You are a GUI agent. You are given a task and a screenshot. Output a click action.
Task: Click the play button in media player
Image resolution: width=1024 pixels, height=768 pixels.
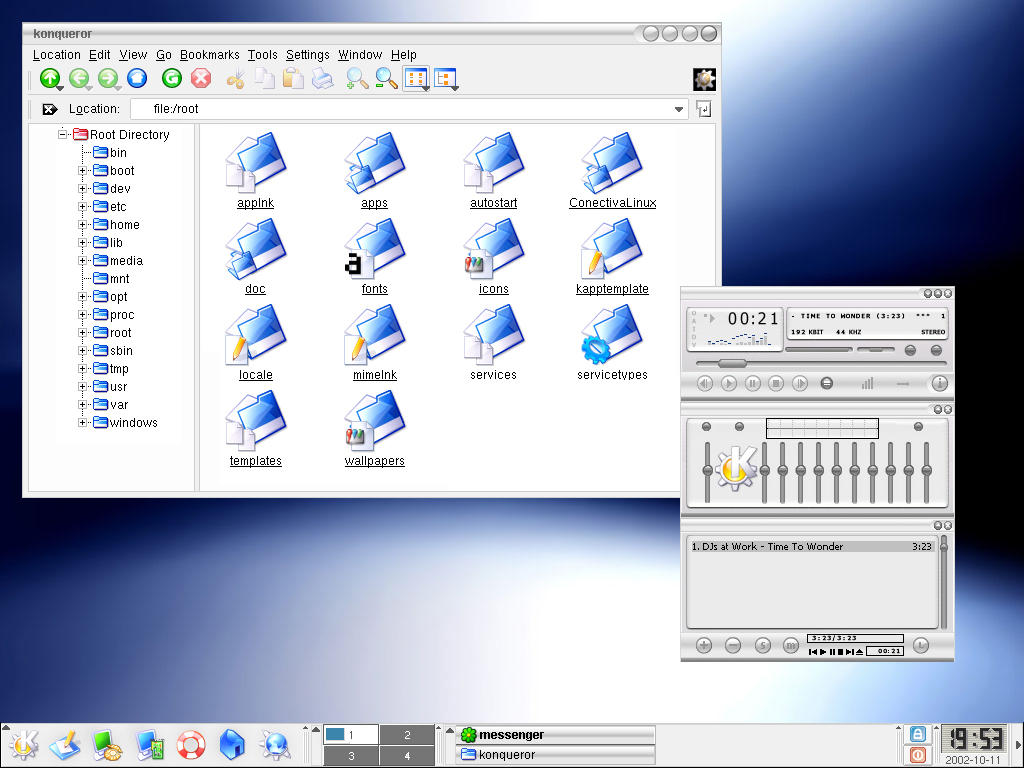pos(729,383)
